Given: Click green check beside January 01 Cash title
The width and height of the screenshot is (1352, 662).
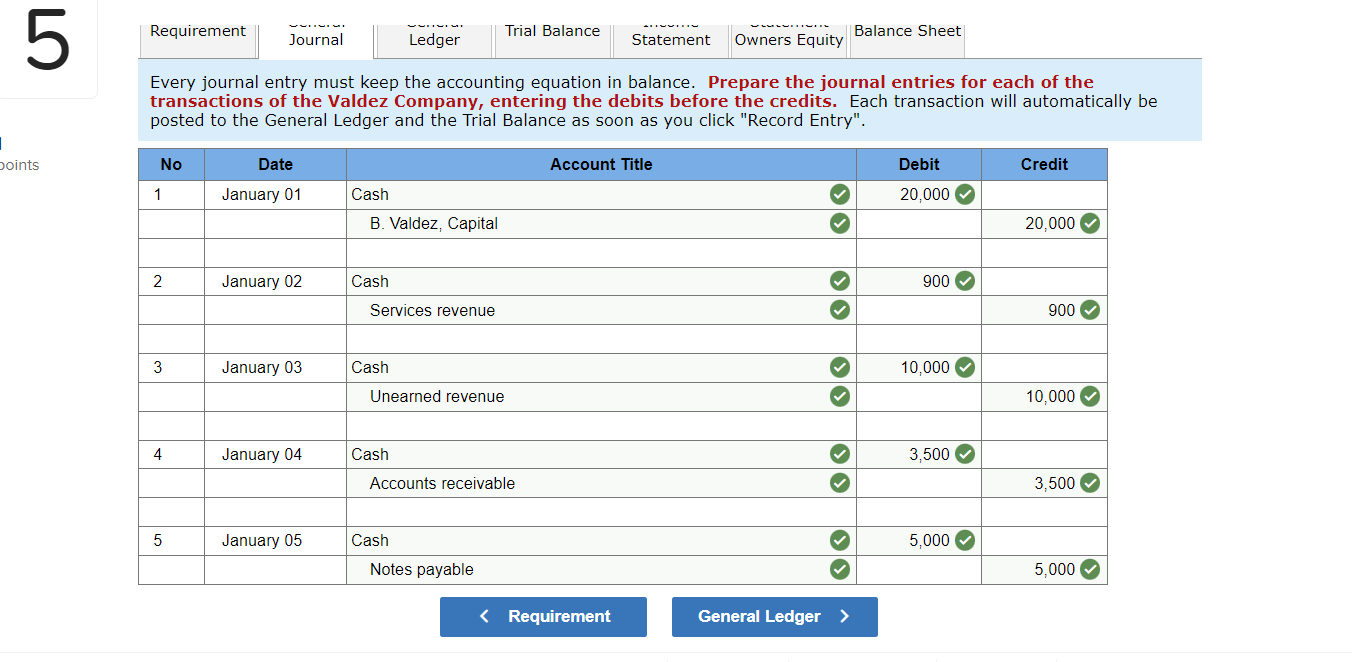Looking at the screenshot, I should point(840,194).
